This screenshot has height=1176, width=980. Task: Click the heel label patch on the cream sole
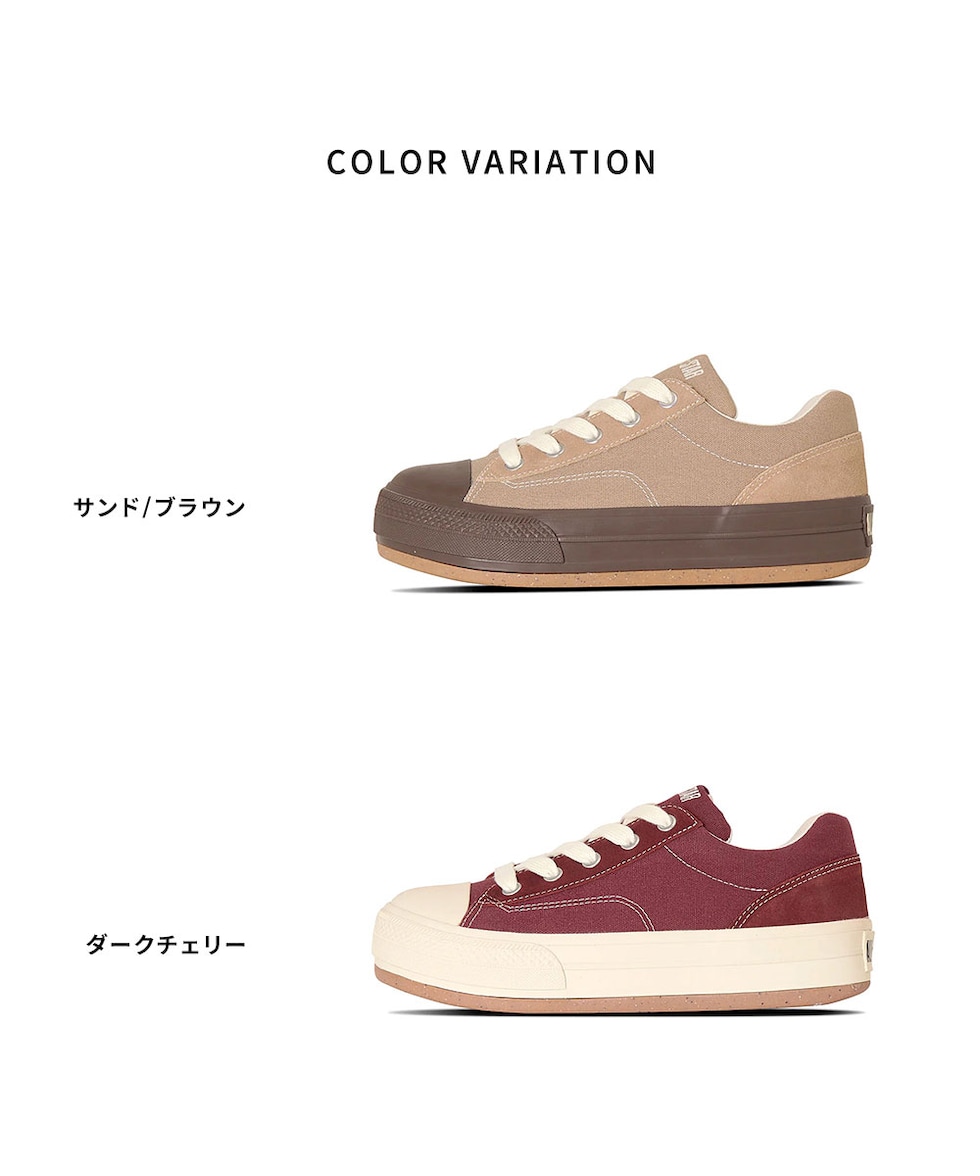[x=868, y=952]
